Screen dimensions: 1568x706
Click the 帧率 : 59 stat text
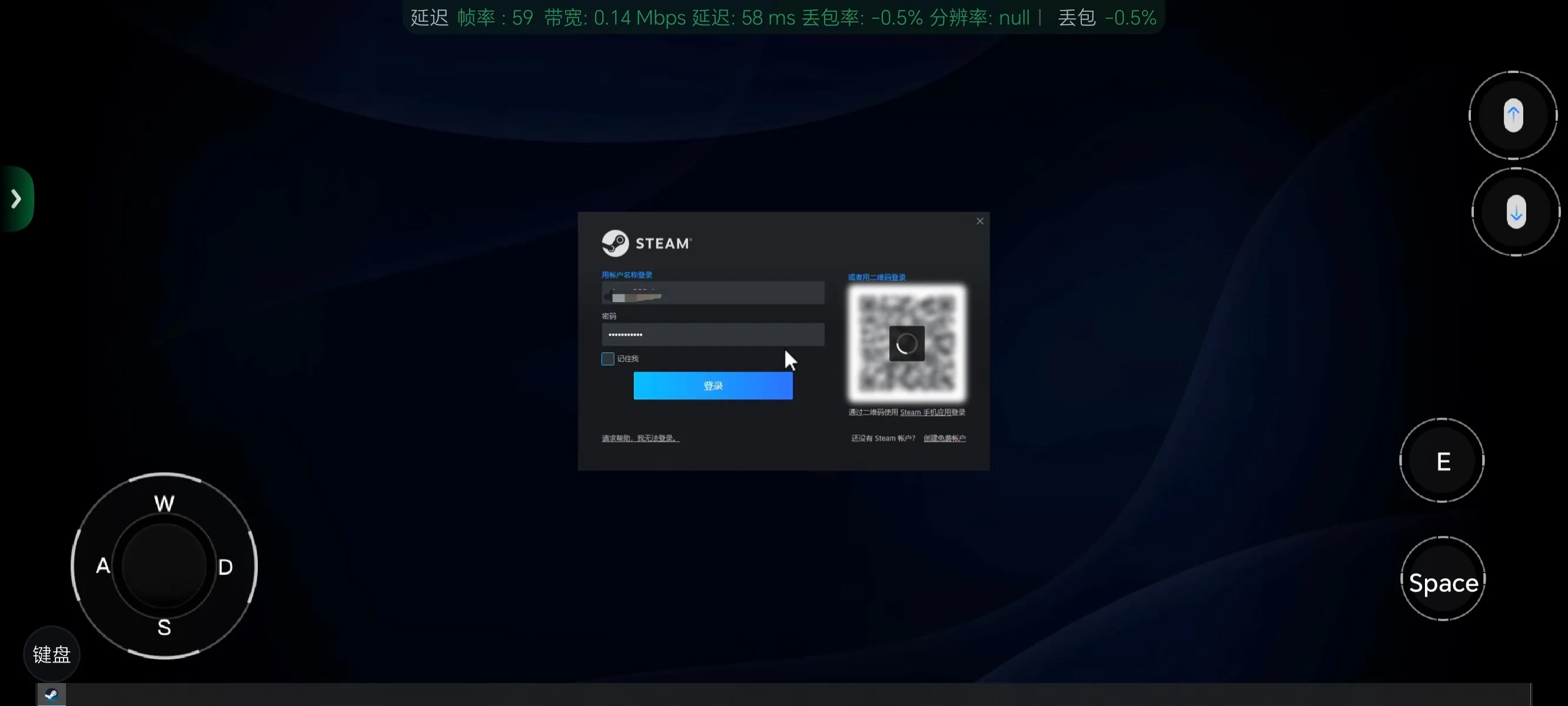pyautogui.click(x=495, y=18)
